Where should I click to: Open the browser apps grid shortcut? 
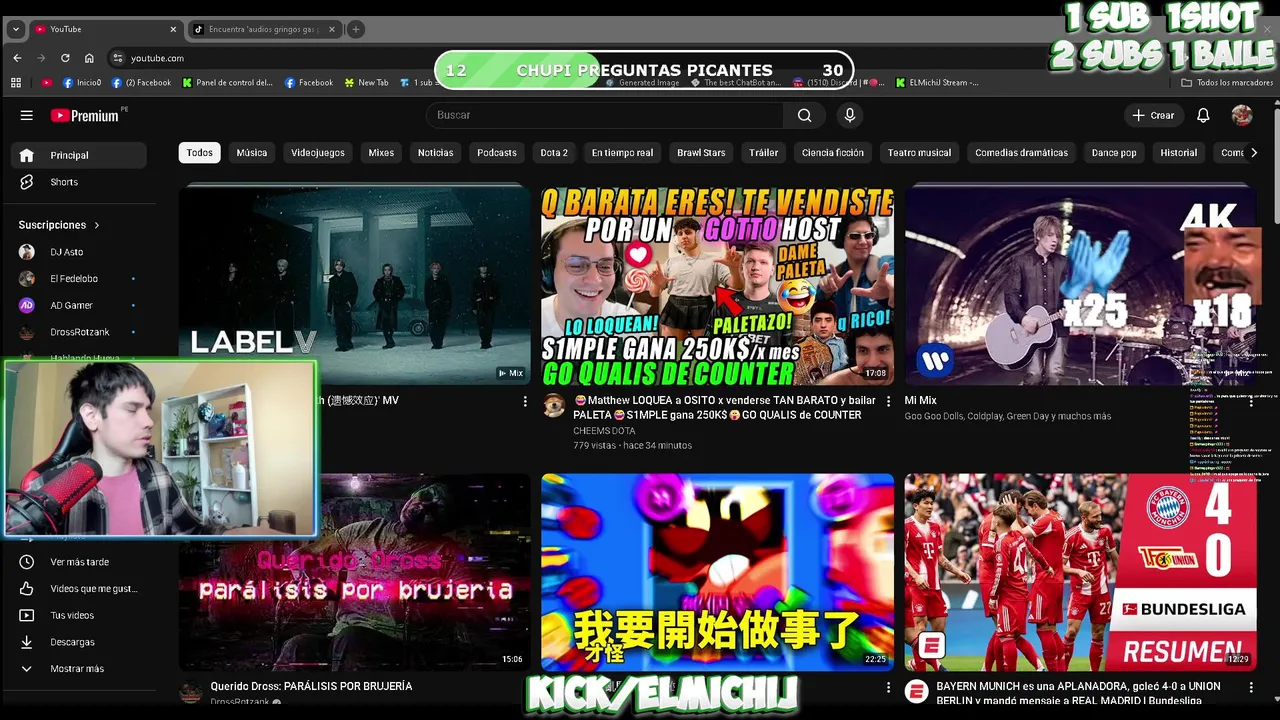[17, 83]
